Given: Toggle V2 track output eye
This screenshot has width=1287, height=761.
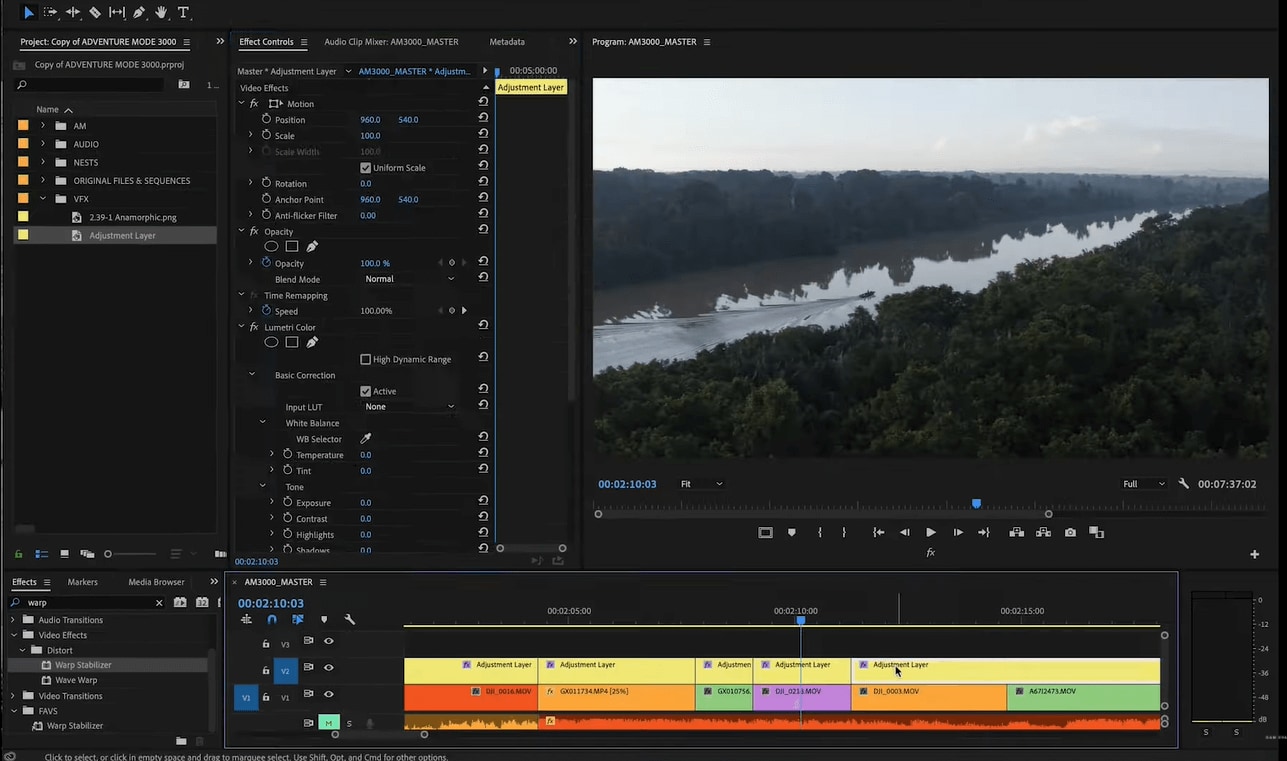Looking at the screenshot, I should (328, 667).
